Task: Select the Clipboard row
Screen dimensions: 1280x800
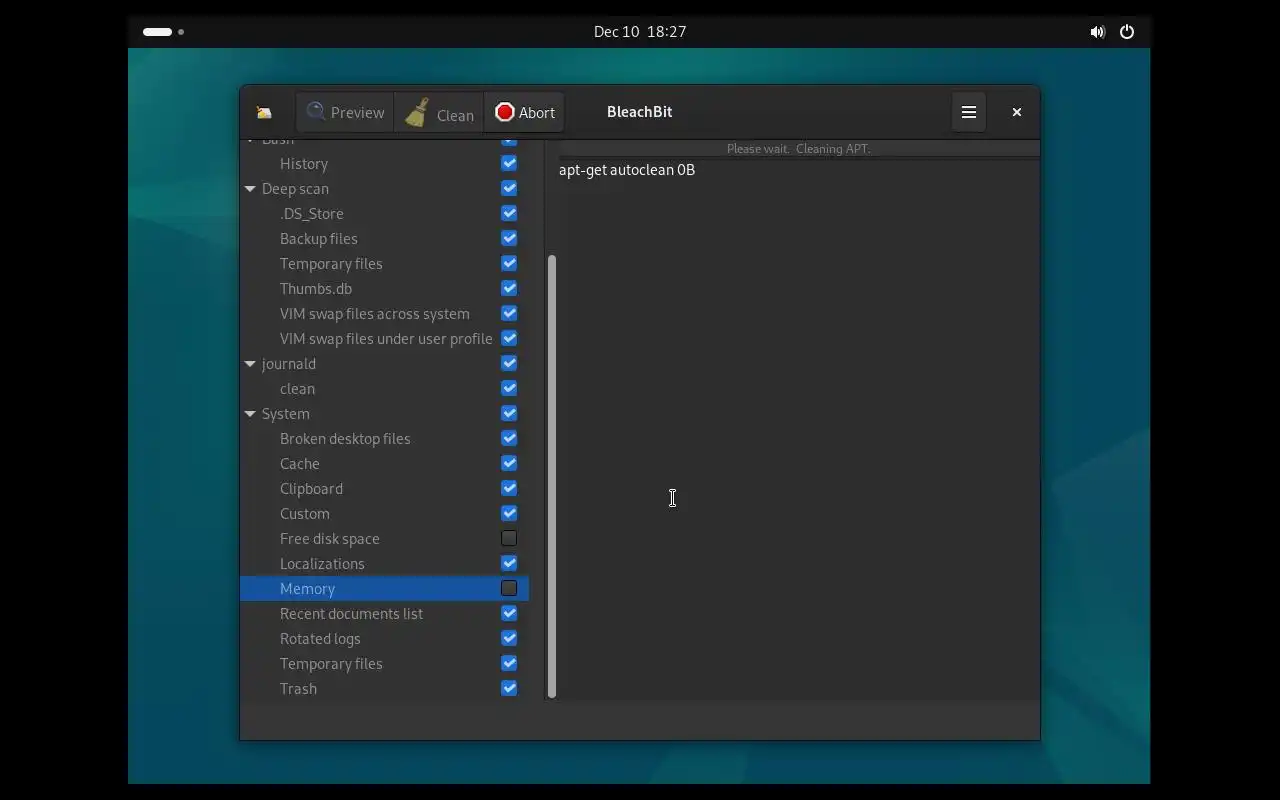Action: [x=384, y=488]
